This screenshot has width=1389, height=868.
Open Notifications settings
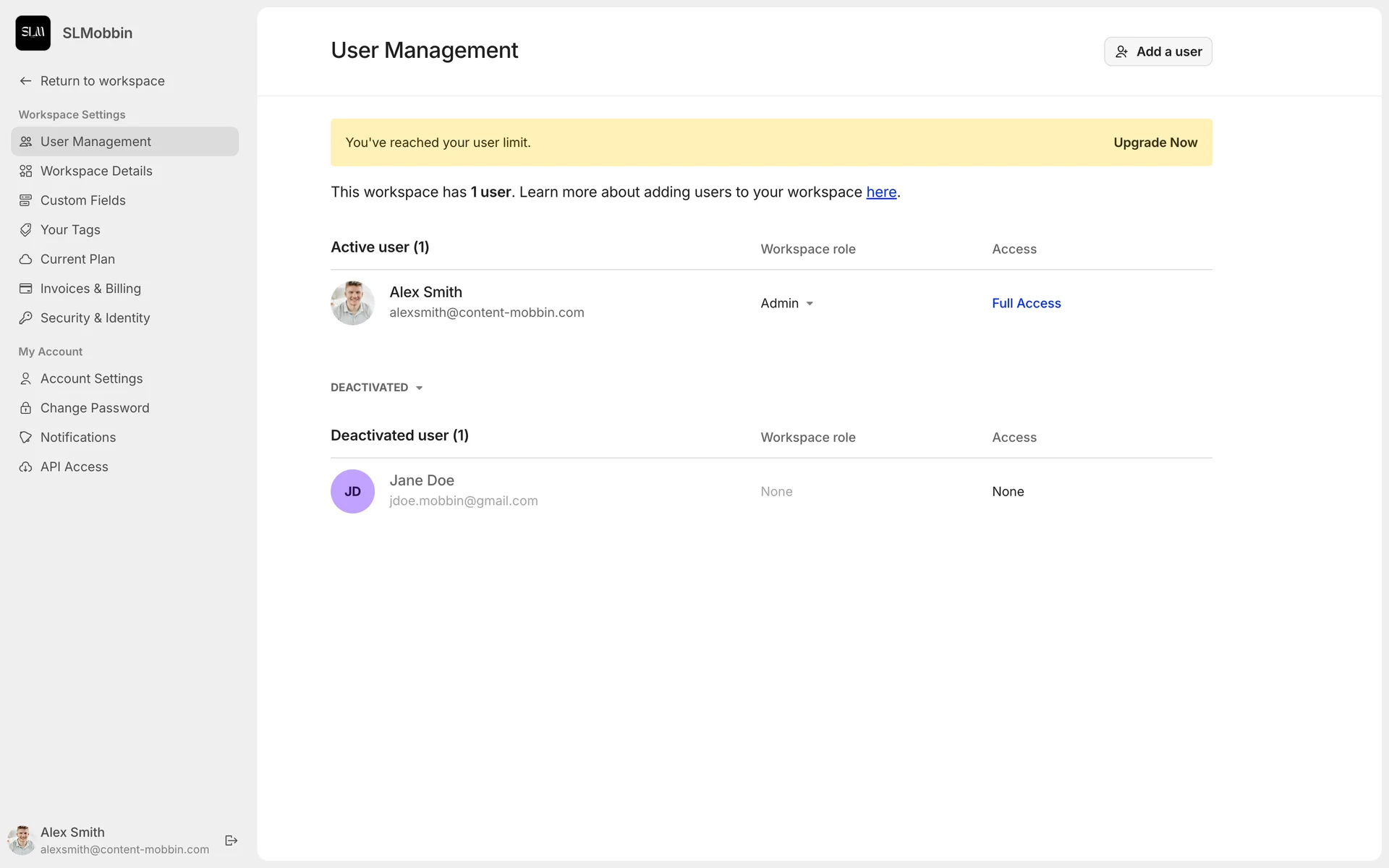tap(78, 437)
